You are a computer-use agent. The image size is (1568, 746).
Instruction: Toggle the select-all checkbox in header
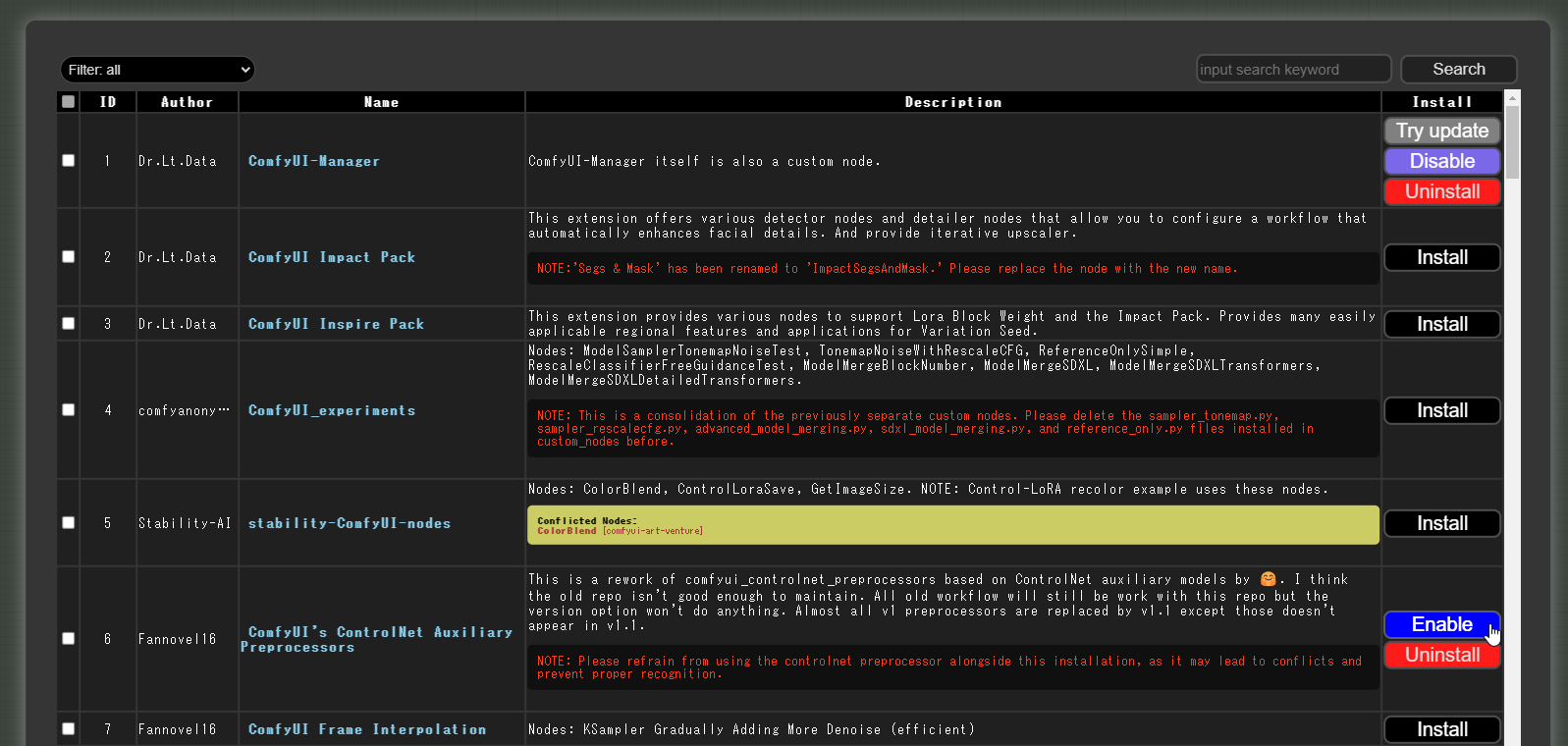point(68,102)
